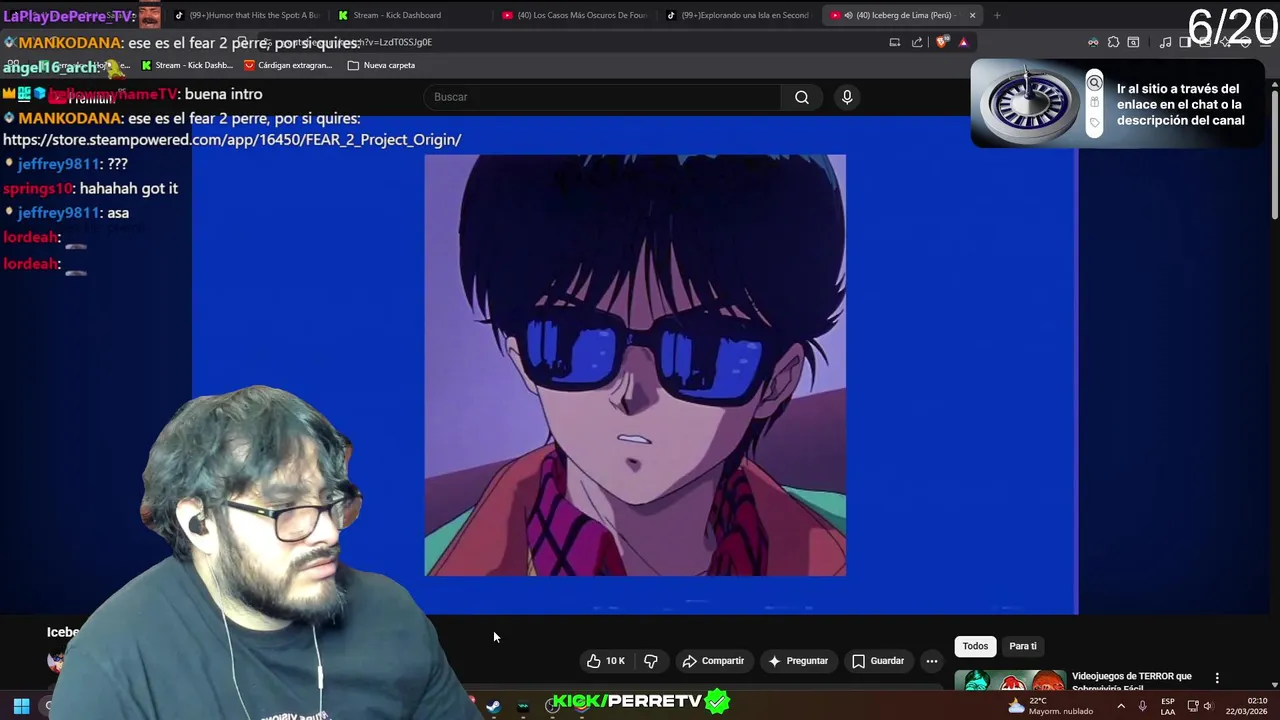Click the anime video frame to pause
The height and width of the screenshot is (720, 1280).
click(x=635, y=365)
